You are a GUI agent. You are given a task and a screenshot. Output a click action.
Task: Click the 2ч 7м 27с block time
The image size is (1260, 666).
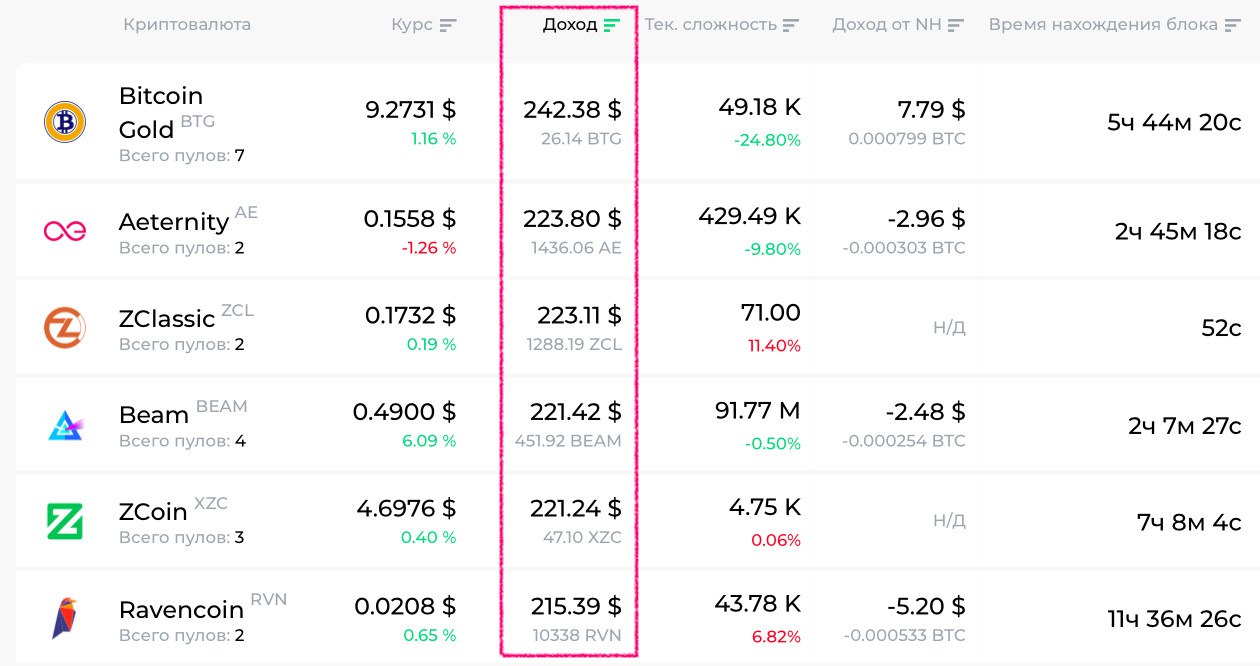1185,426
